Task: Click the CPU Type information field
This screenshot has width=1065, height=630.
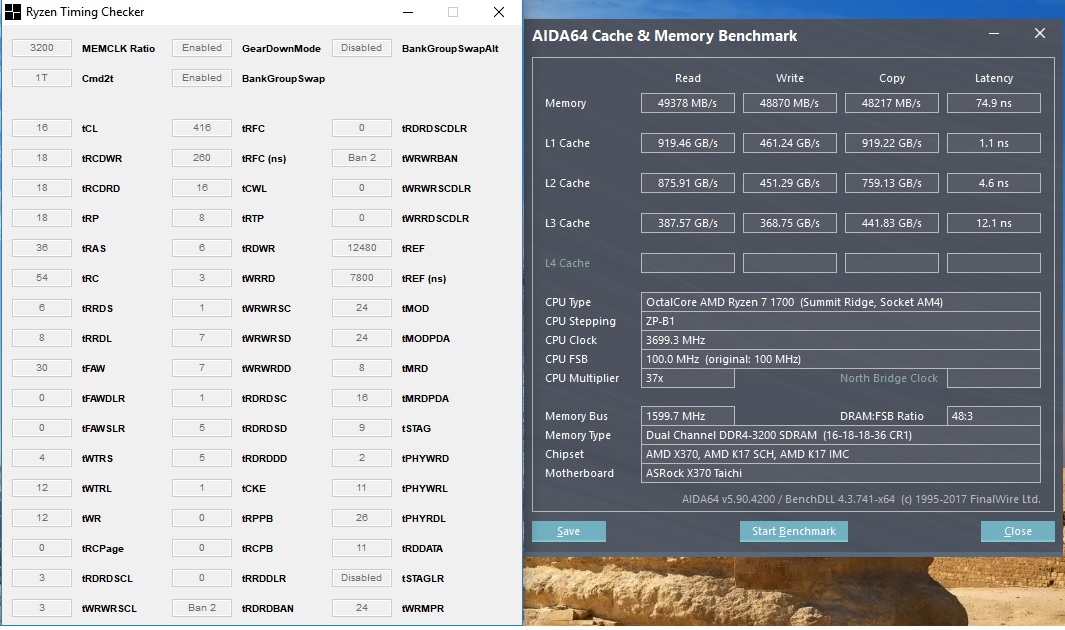Action: (840, 302)
